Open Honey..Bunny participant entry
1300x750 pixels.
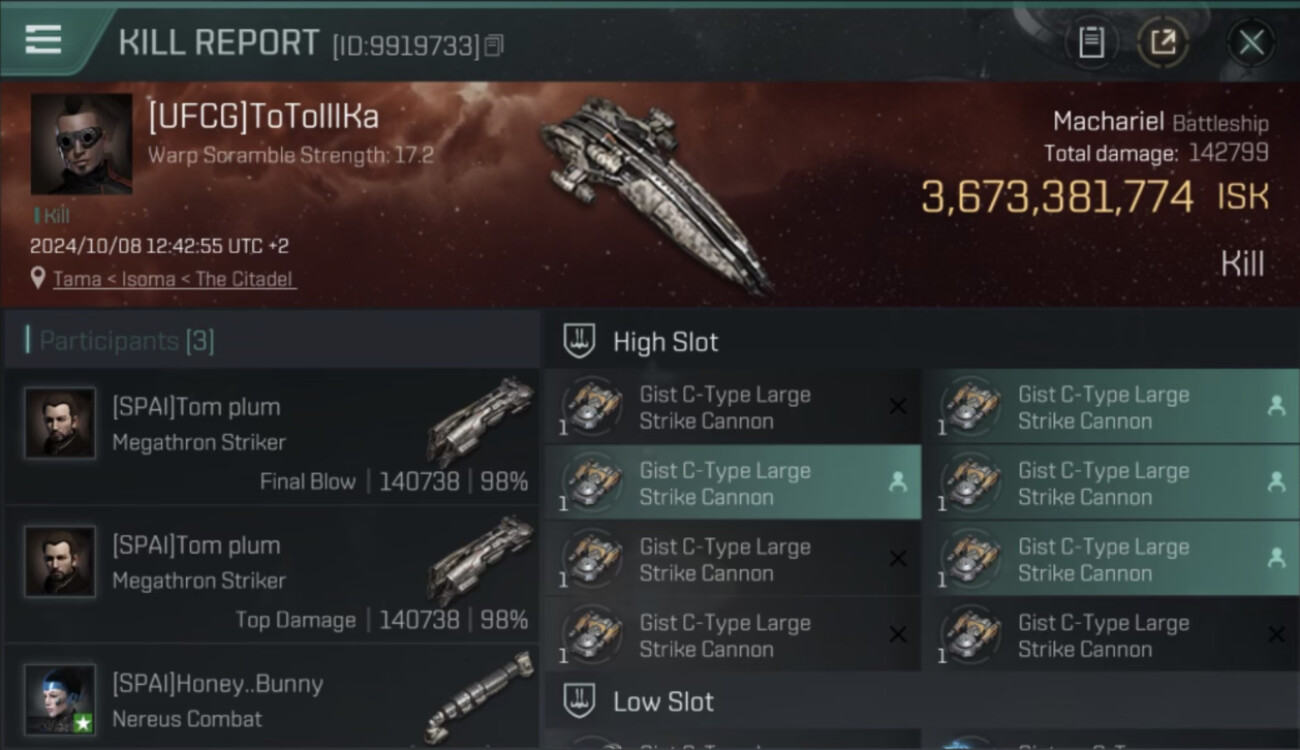(272, 700)
